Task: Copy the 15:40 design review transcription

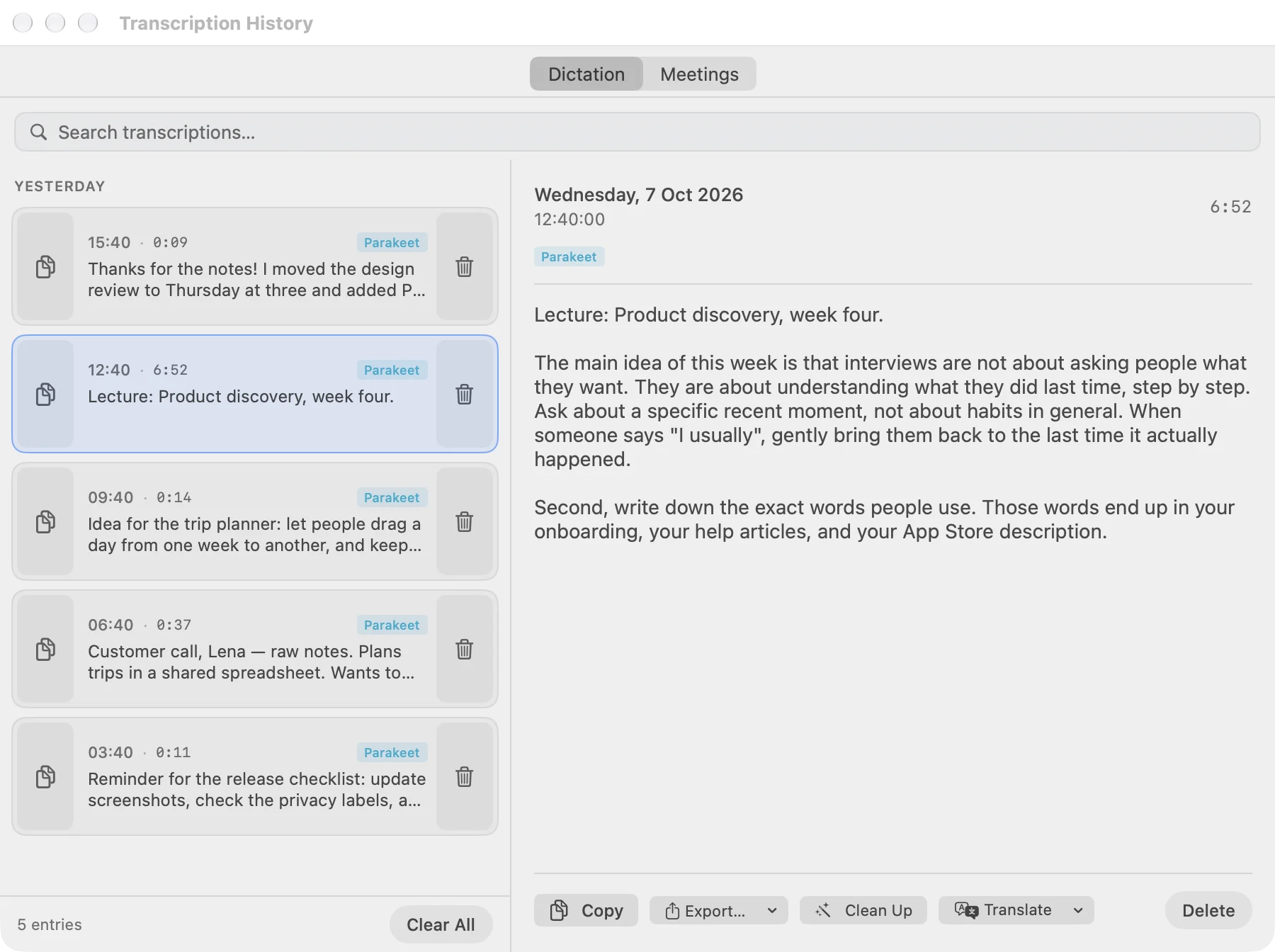Action: 45,266
